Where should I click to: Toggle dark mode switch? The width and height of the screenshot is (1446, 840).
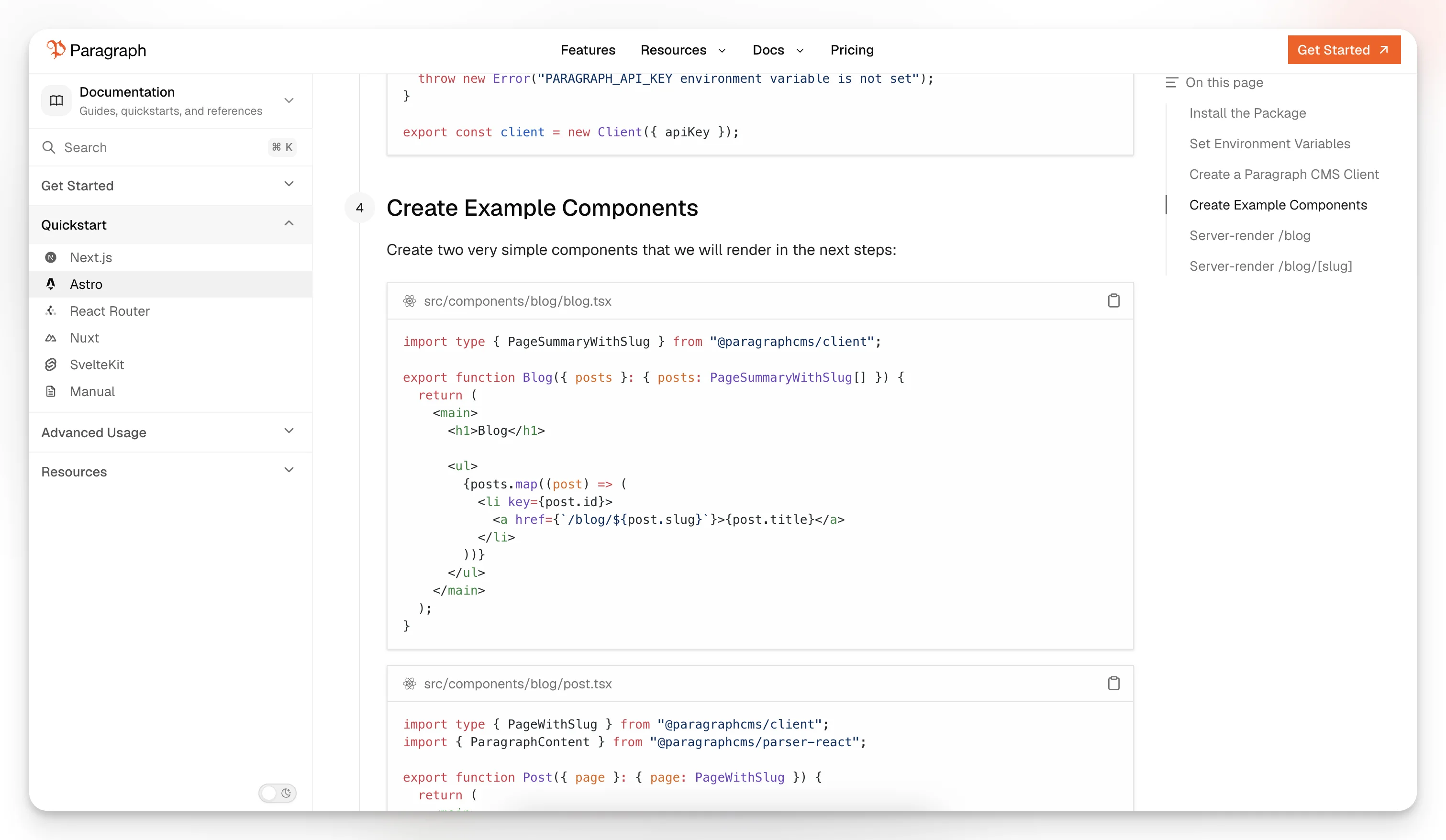[x=278, y=793]
